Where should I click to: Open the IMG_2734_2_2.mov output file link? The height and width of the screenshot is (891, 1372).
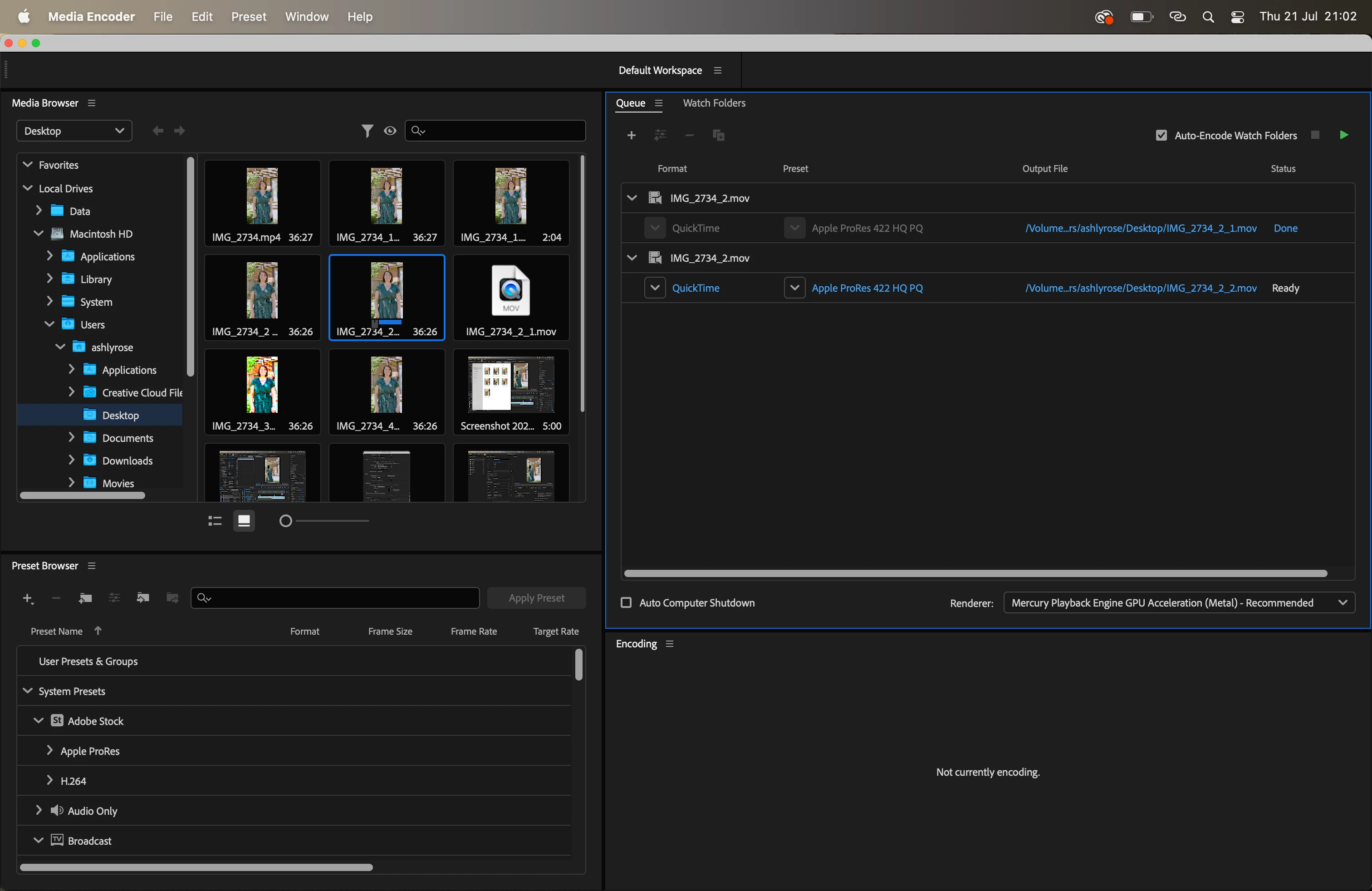tap(1140, 288)
